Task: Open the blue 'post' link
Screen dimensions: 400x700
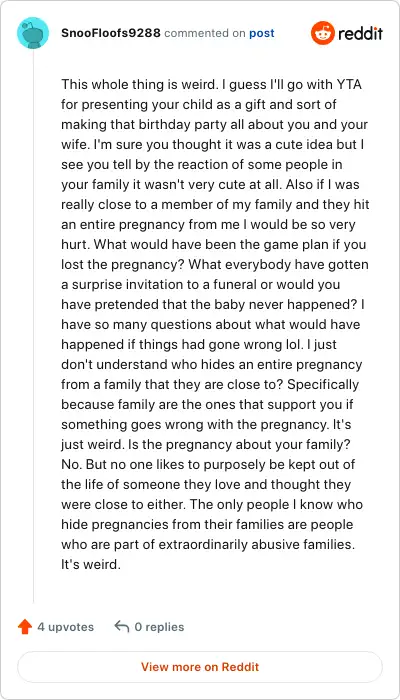Action: click(x=262, y=34)
